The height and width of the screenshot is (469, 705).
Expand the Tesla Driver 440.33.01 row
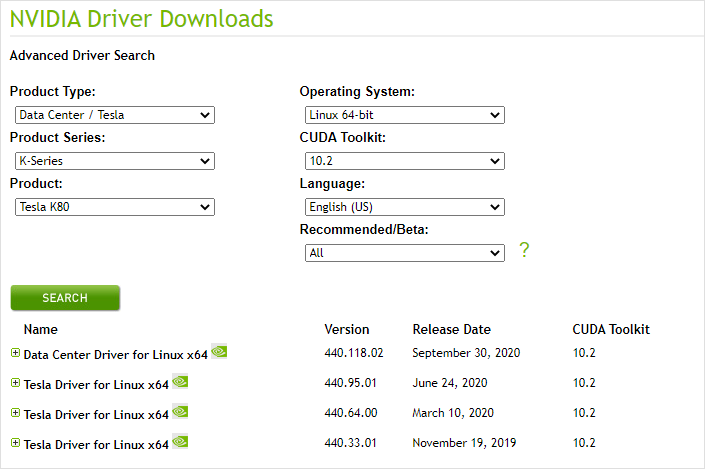[x=15, y=442]
